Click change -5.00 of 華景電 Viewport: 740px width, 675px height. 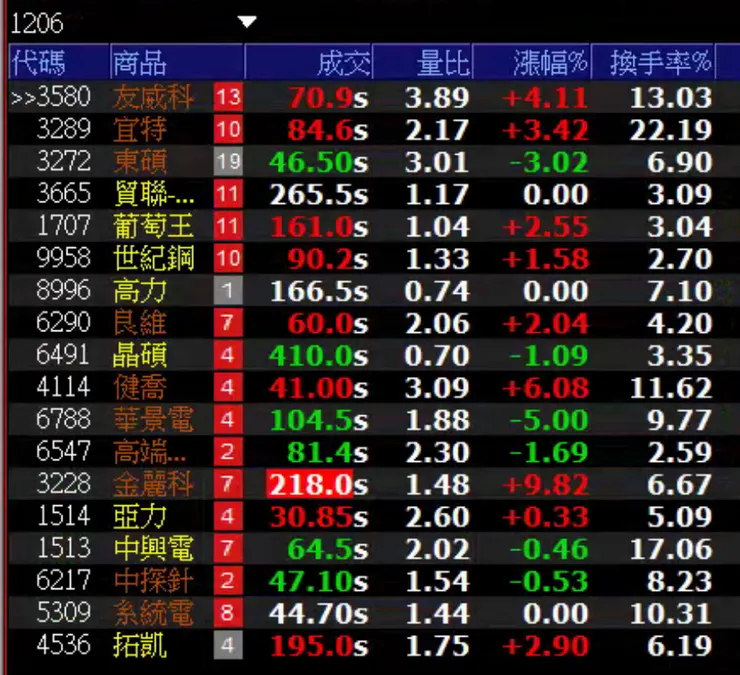[549, 420]
